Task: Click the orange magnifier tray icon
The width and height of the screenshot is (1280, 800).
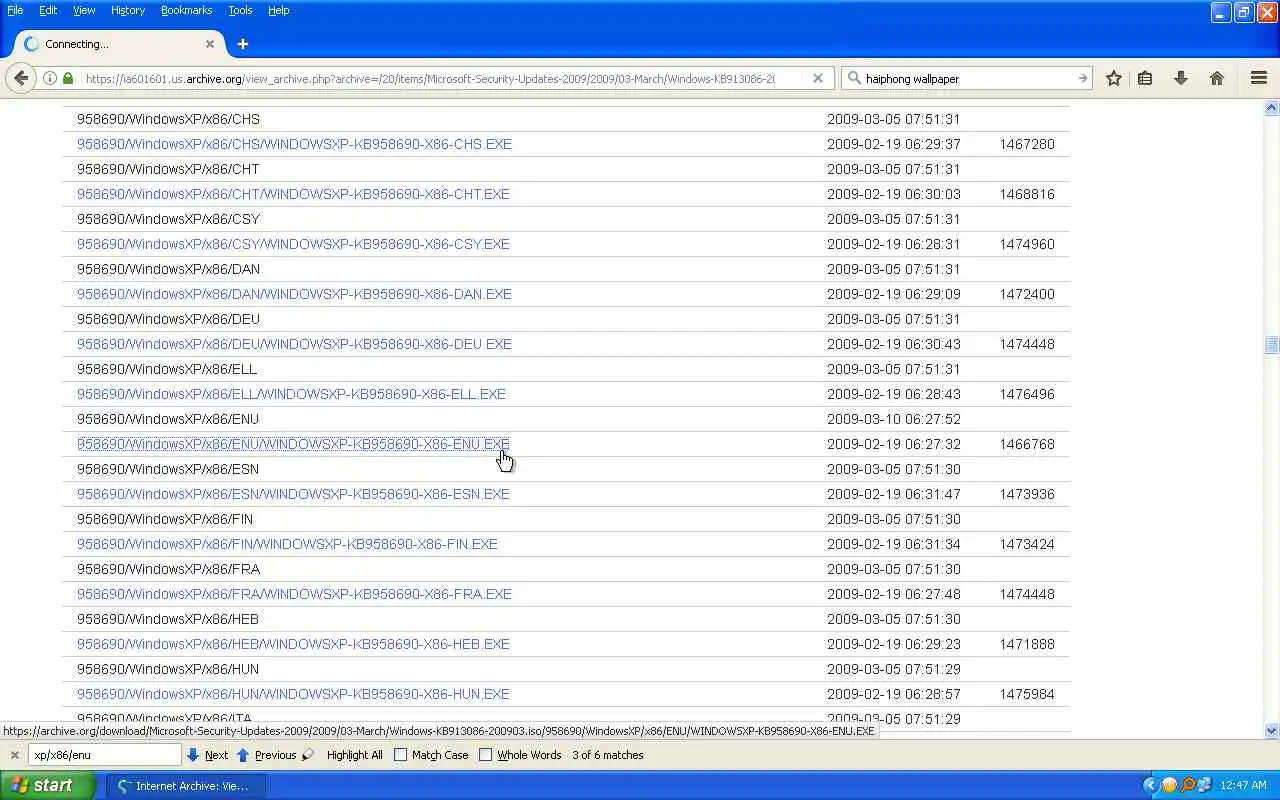Action: pos(1188,785)
